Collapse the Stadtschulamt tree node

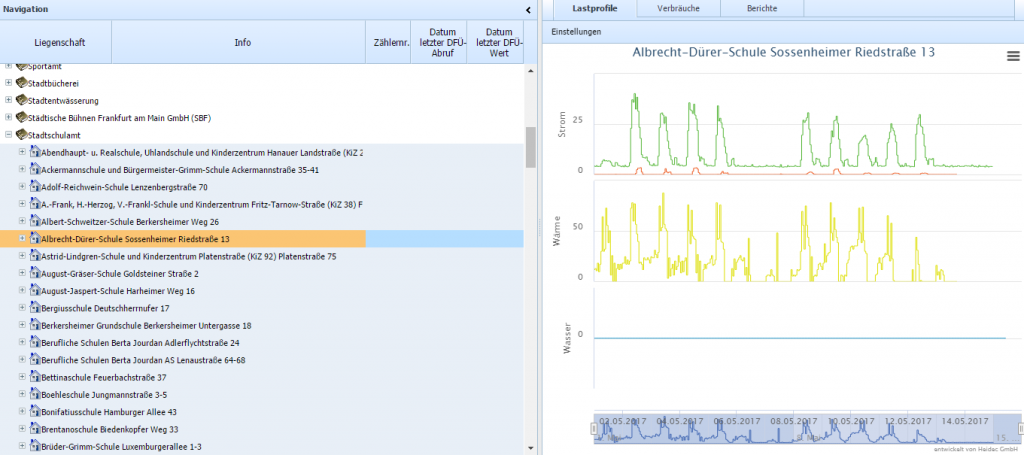[x=9, y=134]
